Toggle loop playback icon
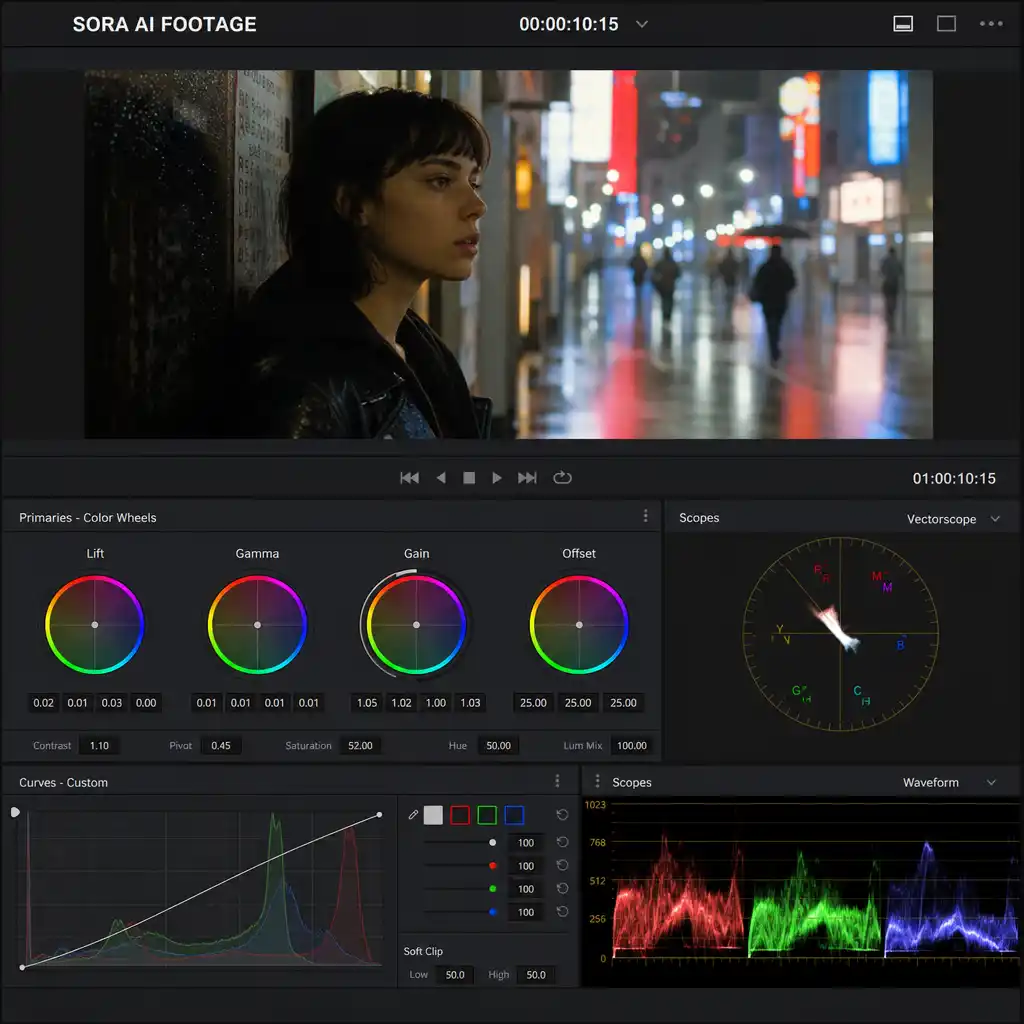This screenshot has width=1024, height=1024. (x=562, y=478)
